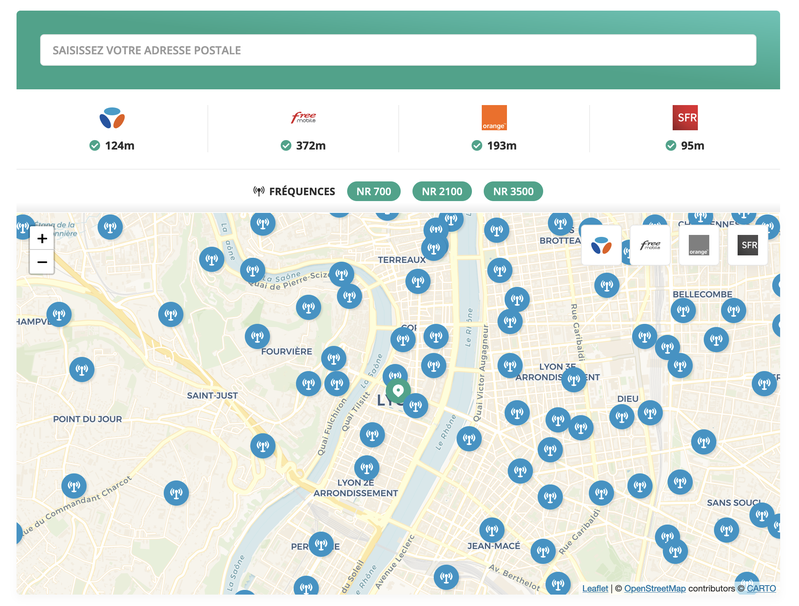The height and width of the screenshot is (606, 799).
Task: Click the 193m Orange distance text
Action: (x=502, y=146)
